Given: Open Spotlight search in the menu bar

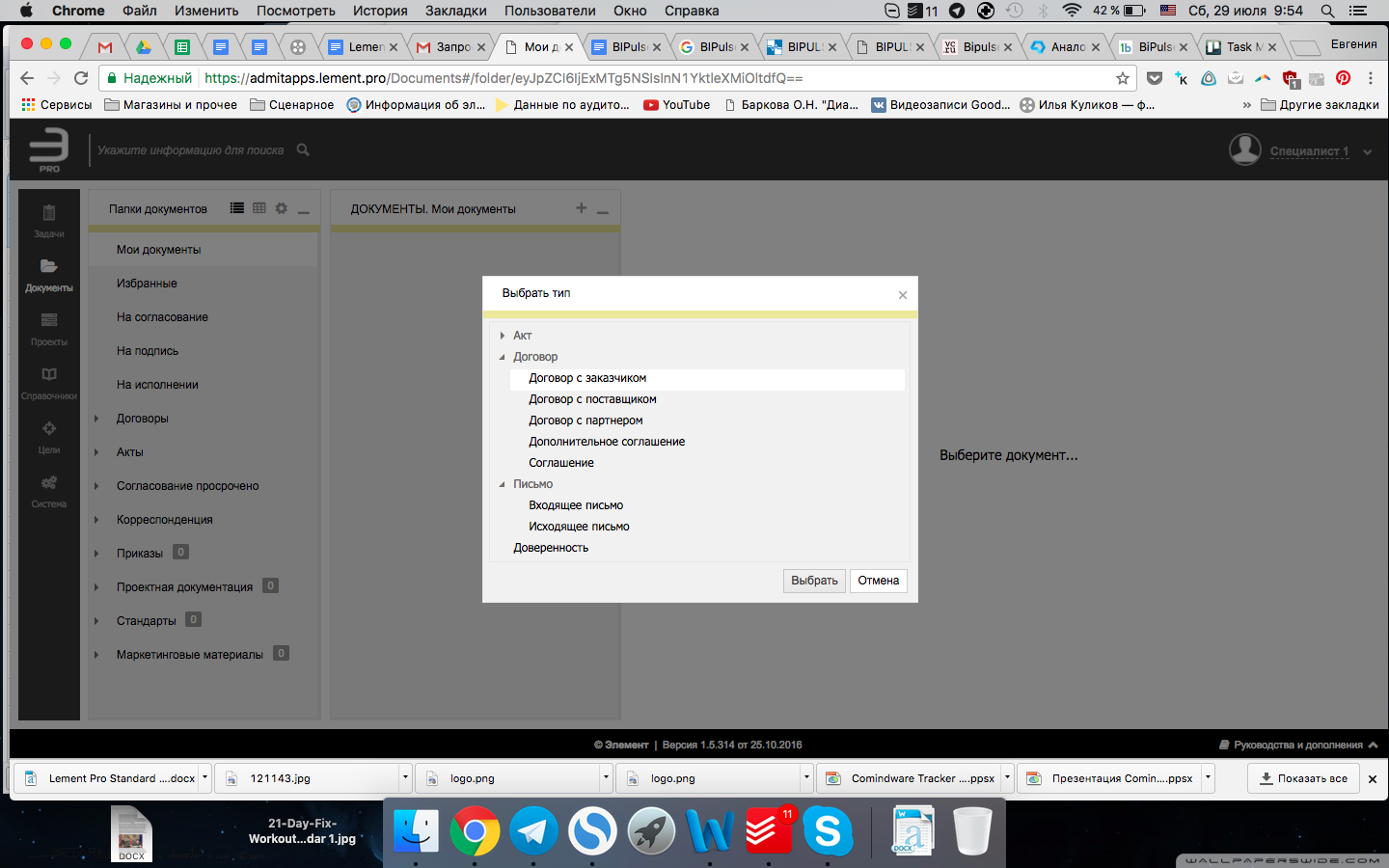Looking at the screenshot, I should [1328, 11].
